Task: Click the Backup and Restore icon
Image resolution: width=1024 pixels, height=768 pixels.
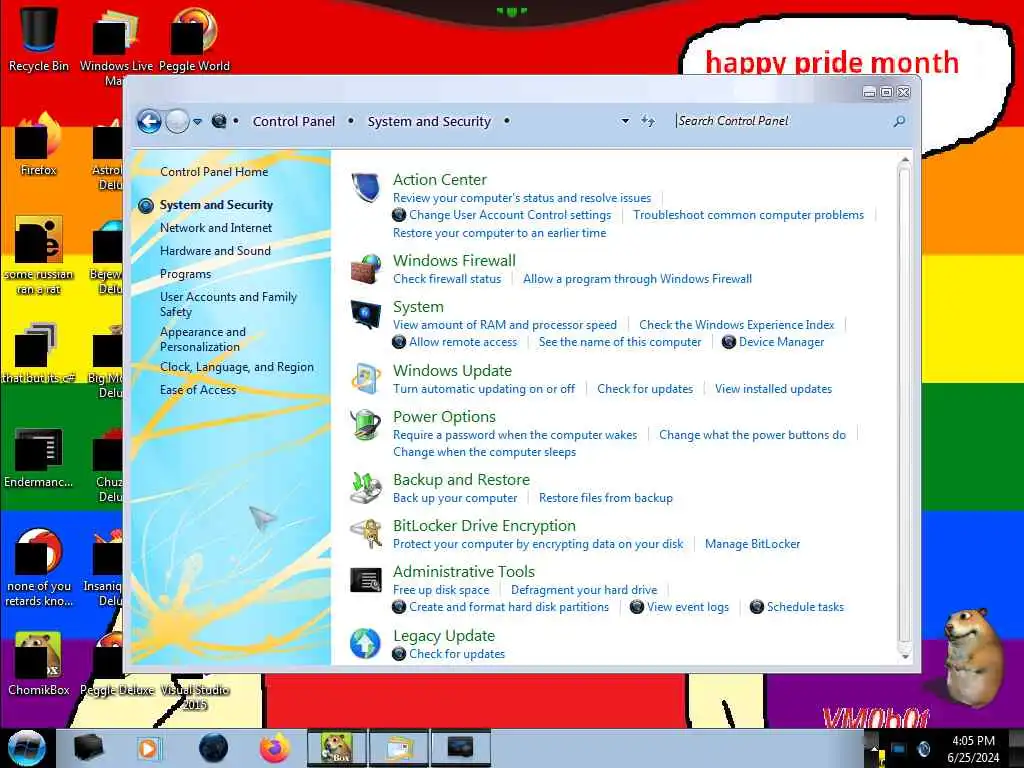Action: point(365,488)
